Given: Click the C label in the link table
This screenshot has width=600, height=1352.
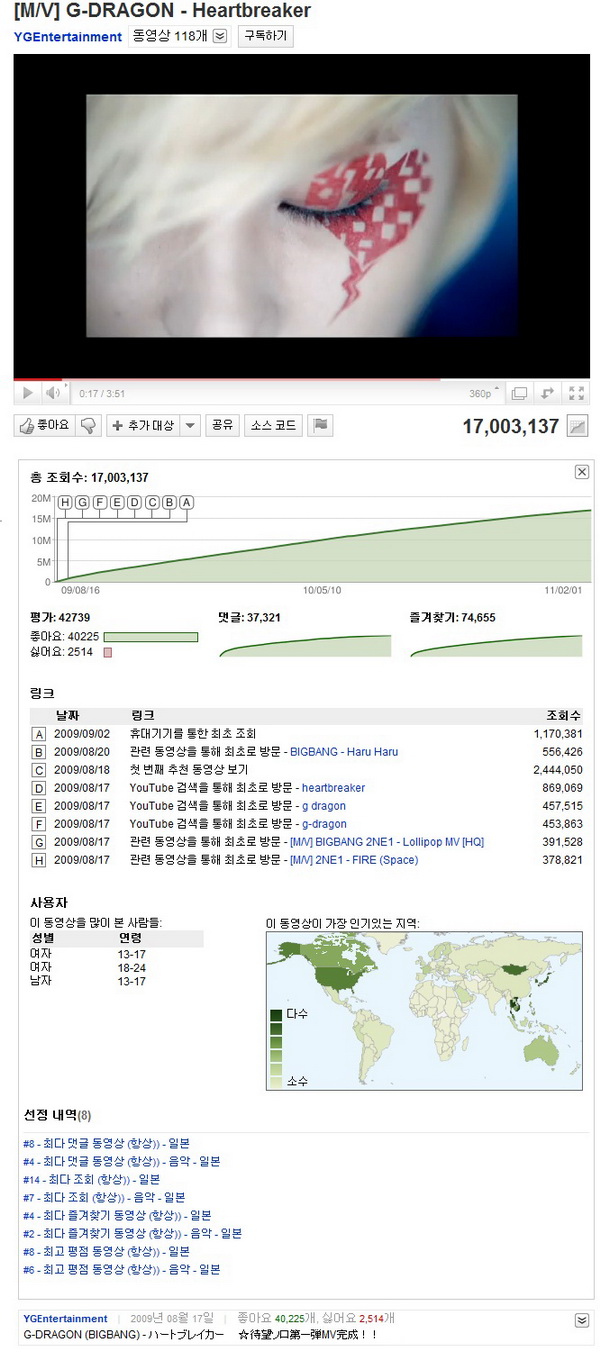Looking at the screenshot, I should coord(39,770).
